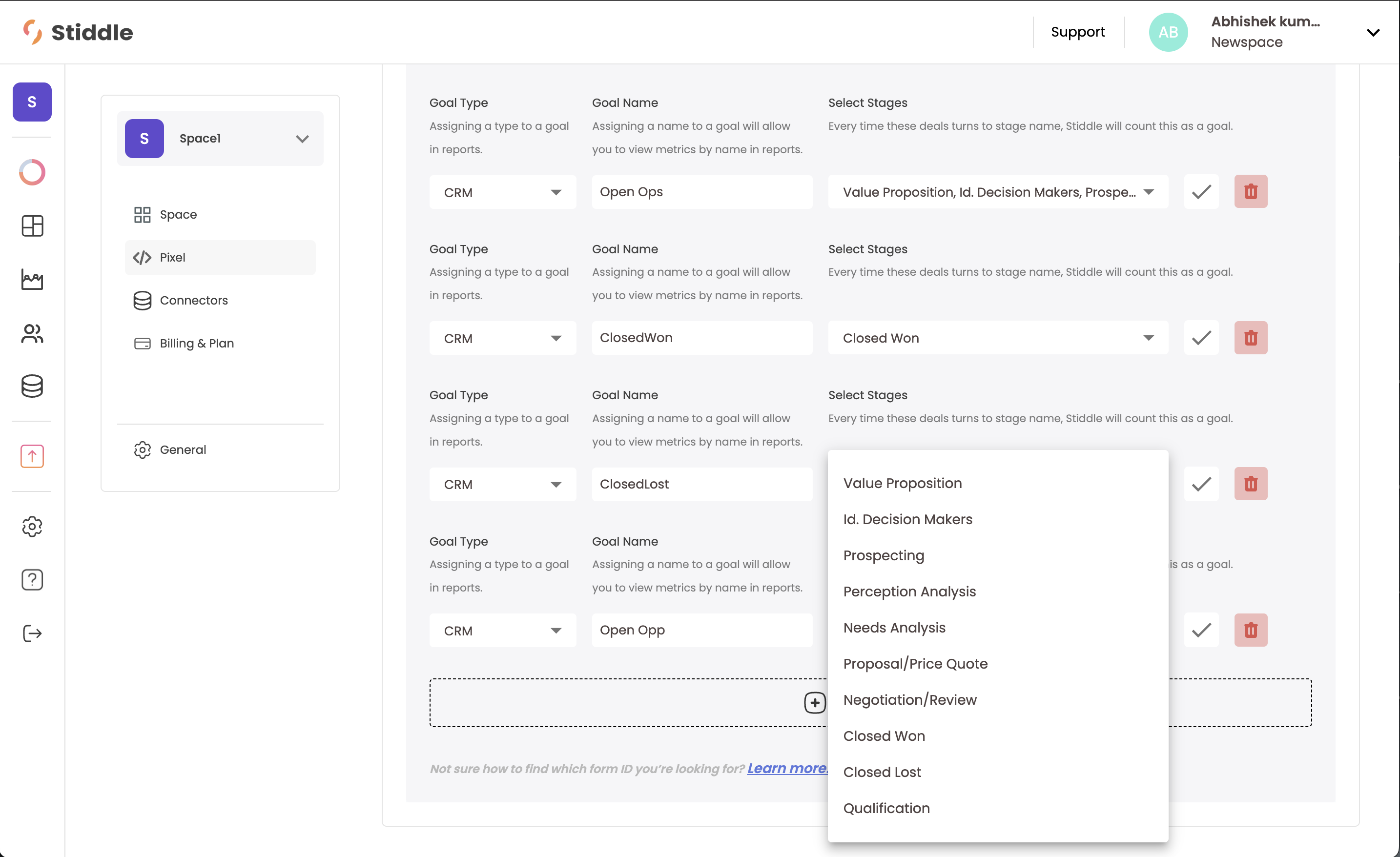Click the add new goal plus icon

[x=814, y=702]
